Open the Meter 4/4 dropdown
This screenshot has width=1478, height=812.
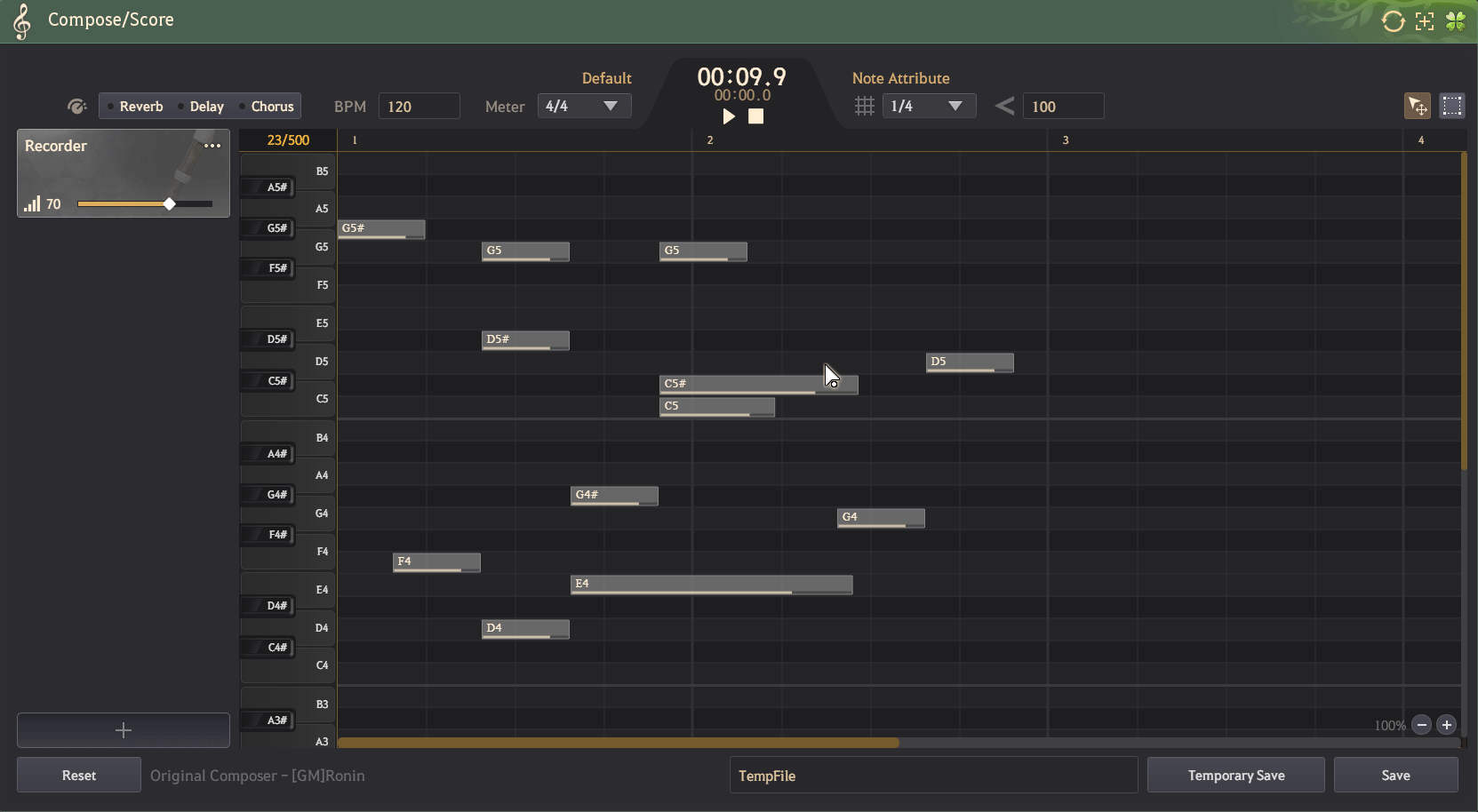[x=584, y=107]
